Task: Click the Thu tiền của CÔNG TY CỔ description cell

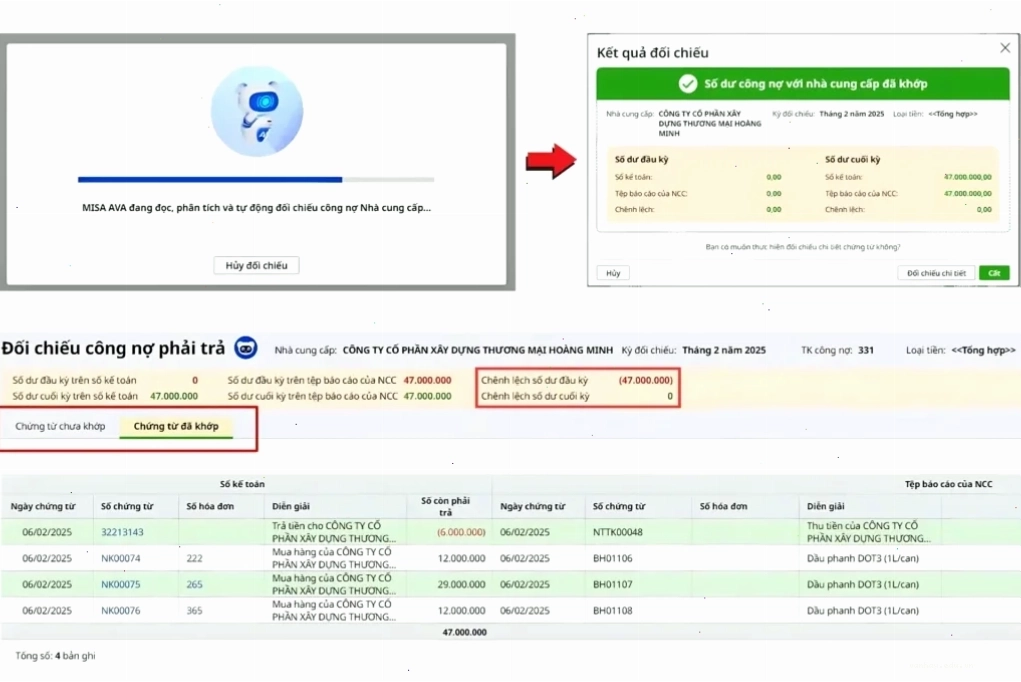Action: click(x=869, y=532)
